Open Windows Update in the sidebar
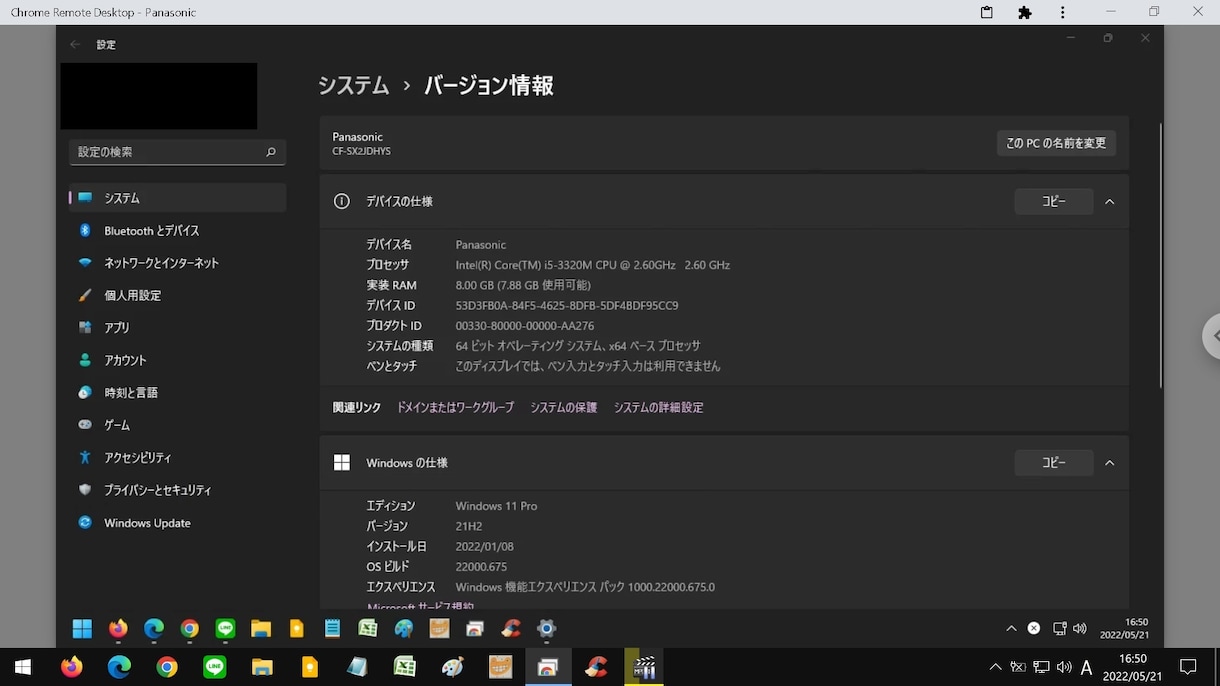1220x686 pixels. pyautogui.click(x=177, y=523)
